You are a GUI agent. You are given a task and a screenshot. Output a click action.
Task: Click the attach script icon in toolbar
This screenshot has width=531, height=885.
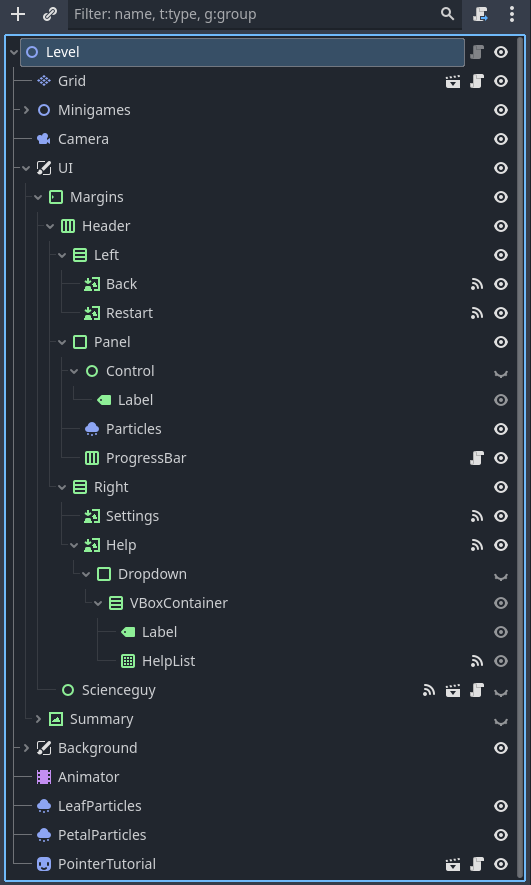point(480,14)
